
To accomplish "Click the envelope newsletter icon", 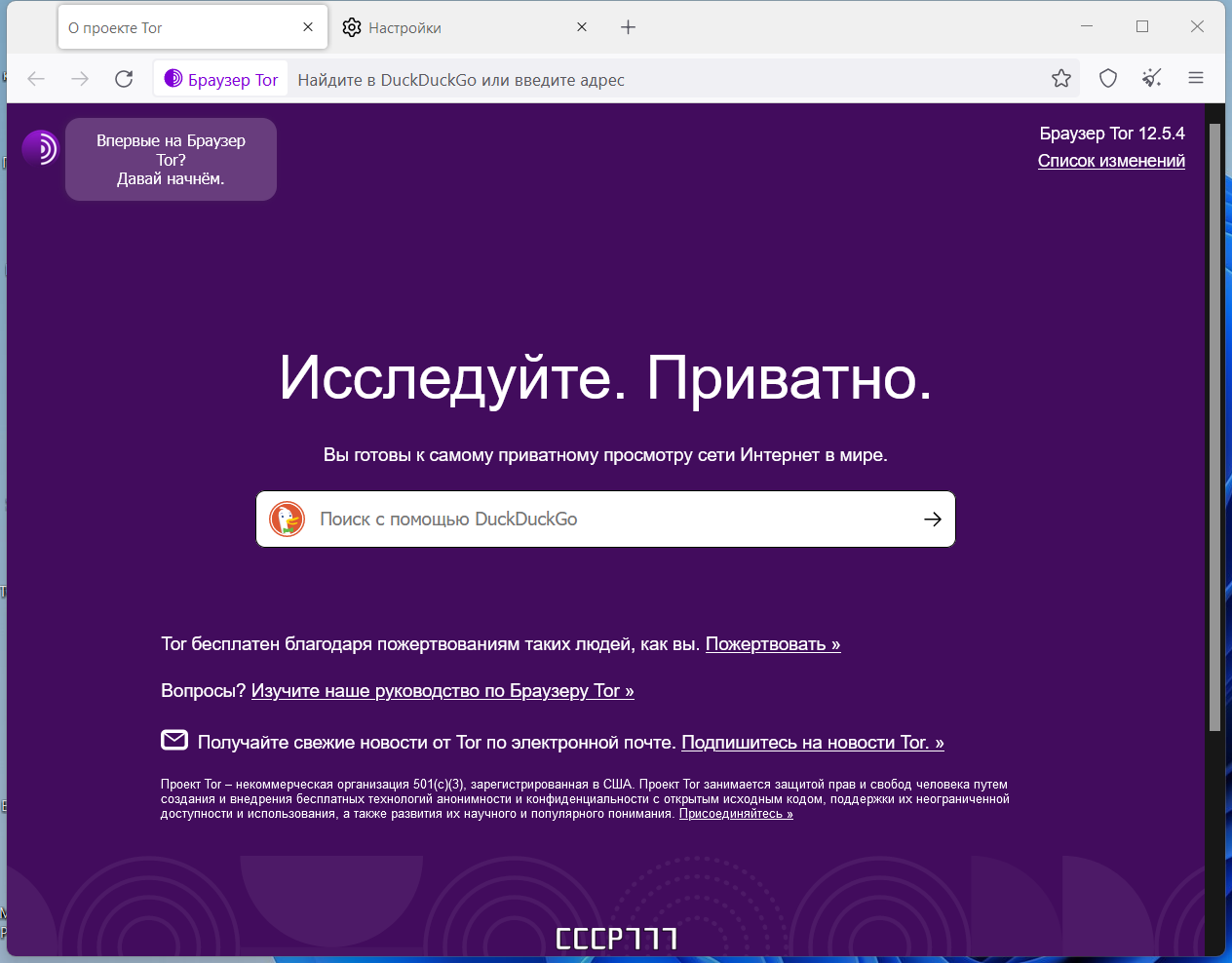I will pos(174,740).
